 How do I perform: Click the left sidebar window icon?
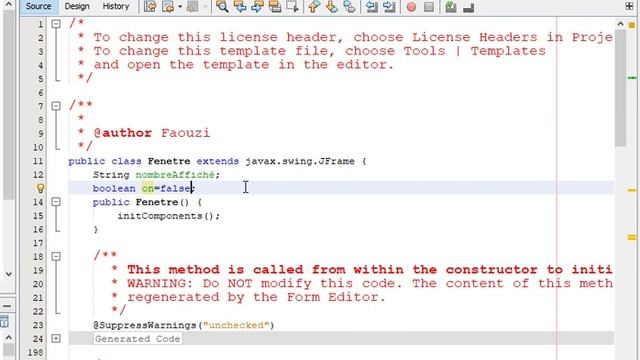click(x=4, y=321)
